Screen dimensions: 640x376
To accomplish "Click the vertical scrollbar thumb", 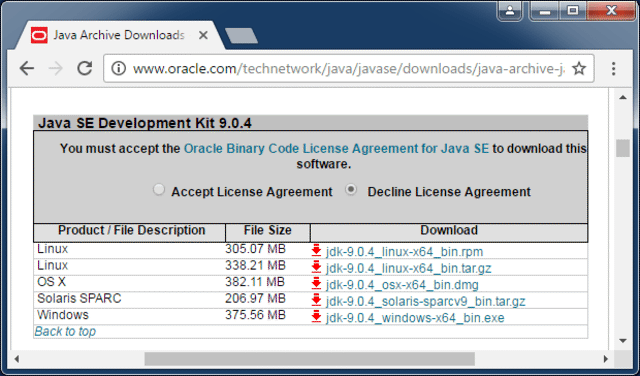I will tap(623, 148).
